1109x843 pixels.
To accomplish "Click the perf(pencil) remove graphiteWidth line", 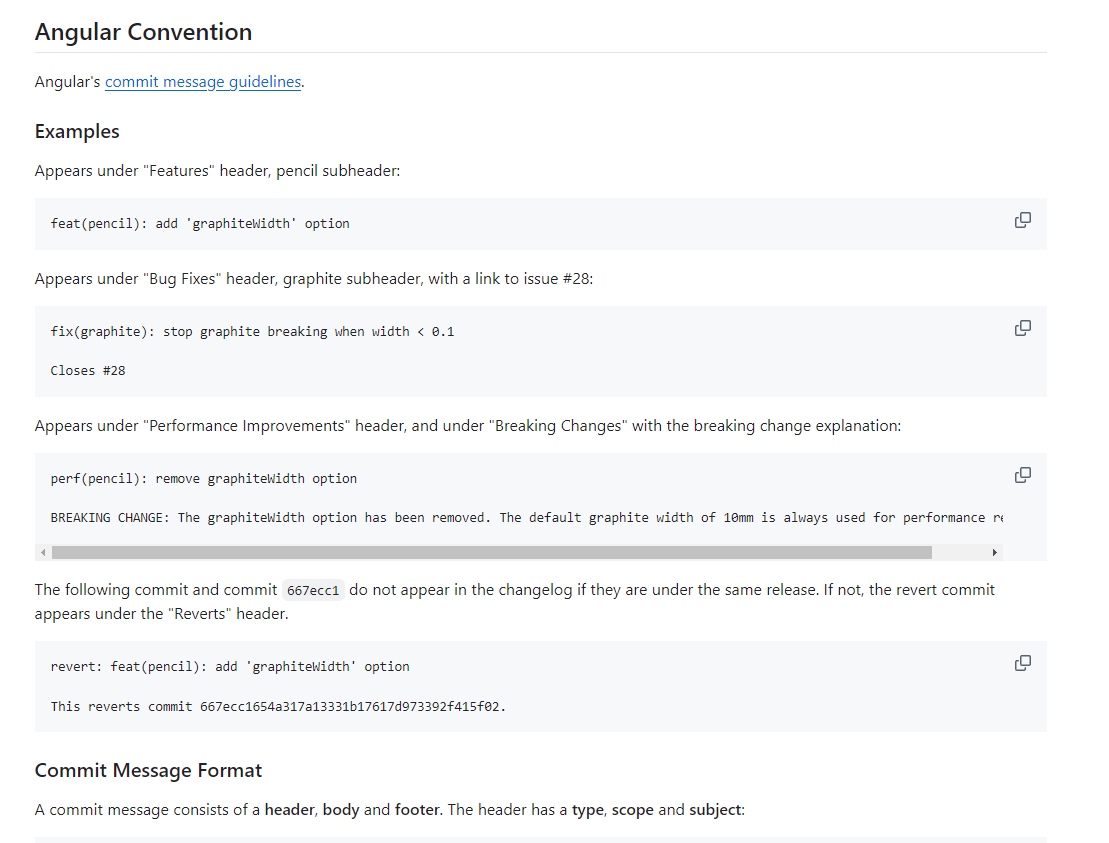I will point(204,479).
